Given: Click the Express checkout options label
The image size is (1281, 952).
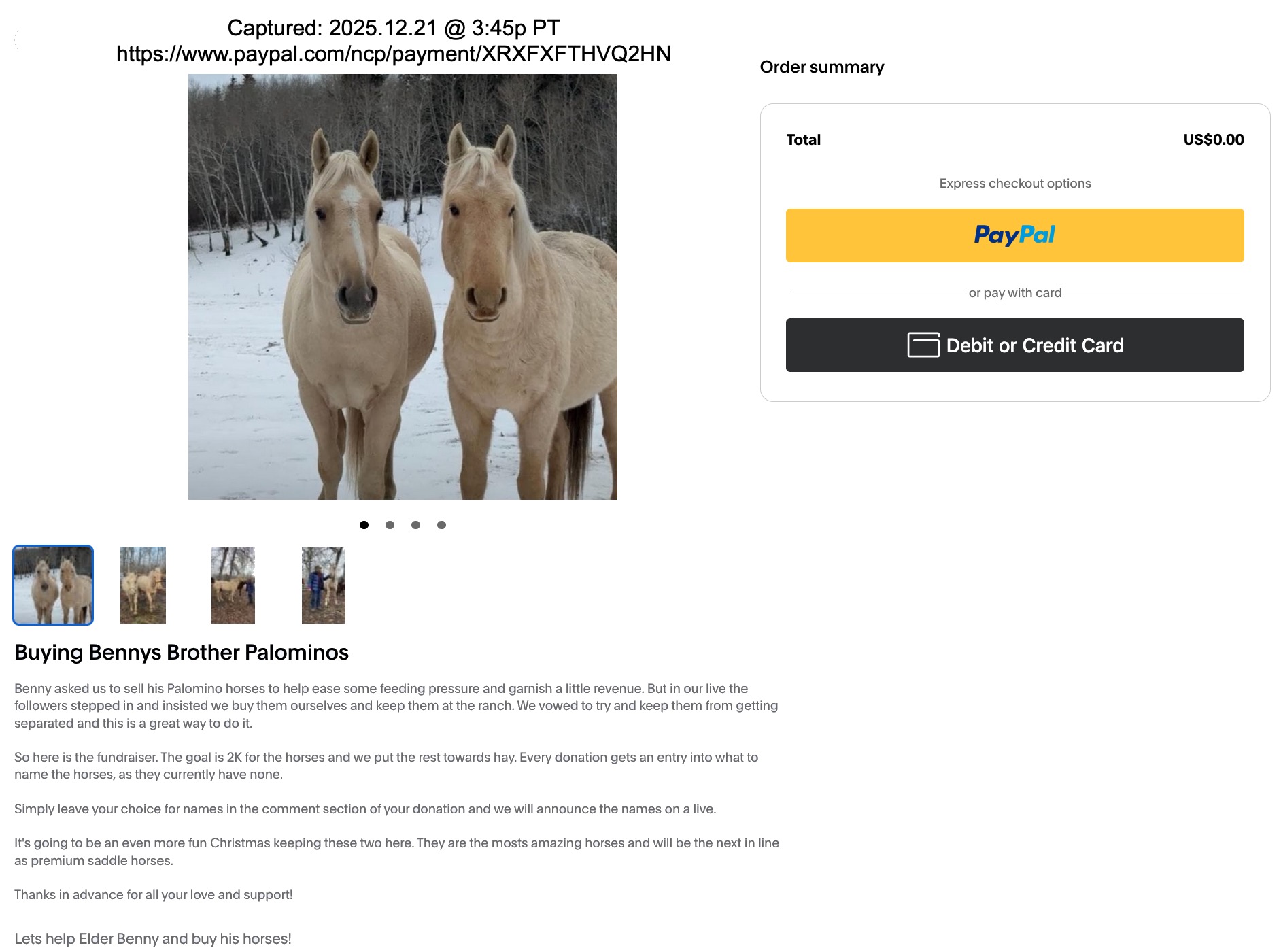Looking at the screenshot, I should (x=1014, y=183).
